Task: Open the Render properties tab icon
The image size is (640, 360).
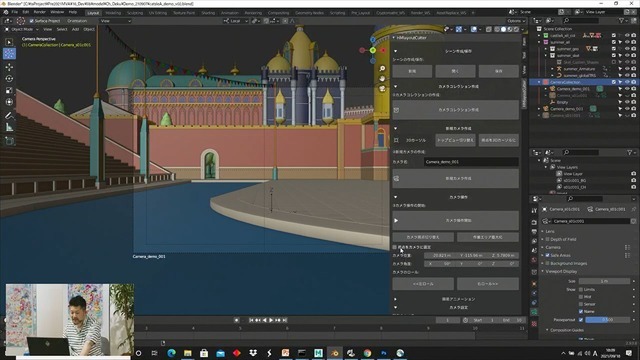Action: tap(534, 222)
